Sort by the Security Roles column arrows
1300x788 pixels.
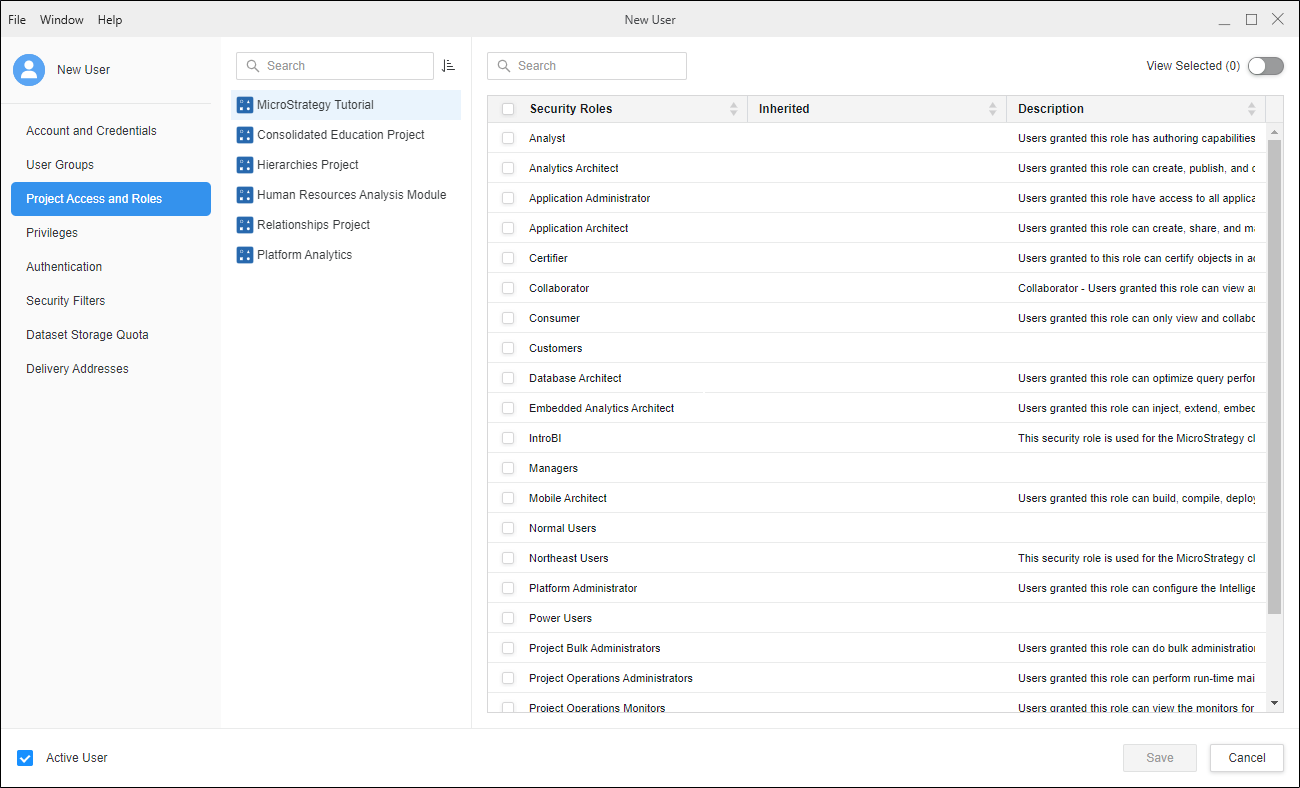[x=734, y=109]
